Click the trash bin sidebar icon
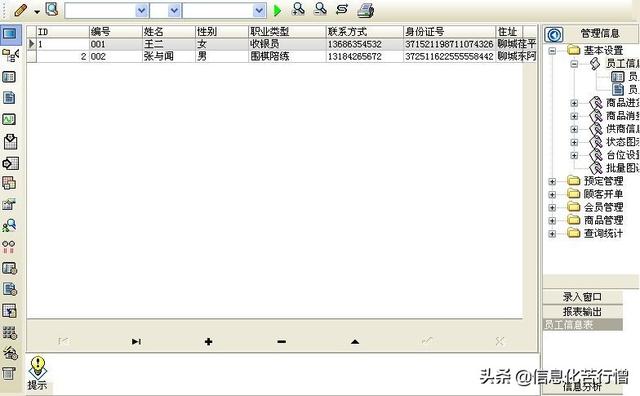This screenshot has height=396, width=640. coord(9,374)
